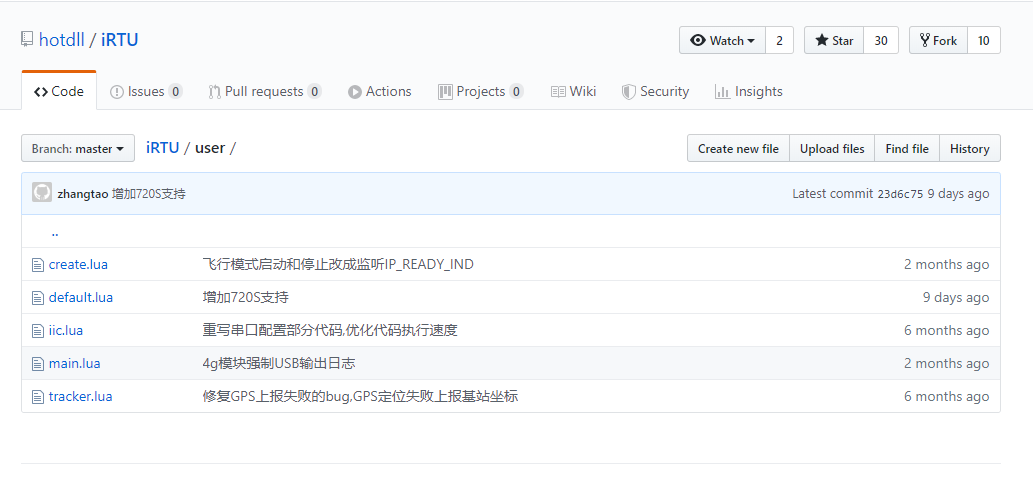The height and width of the screenshot is (481, 1033).
Task: Open main.lua commit message 4g模块强制USB输出日志
Action: [279, 364]
